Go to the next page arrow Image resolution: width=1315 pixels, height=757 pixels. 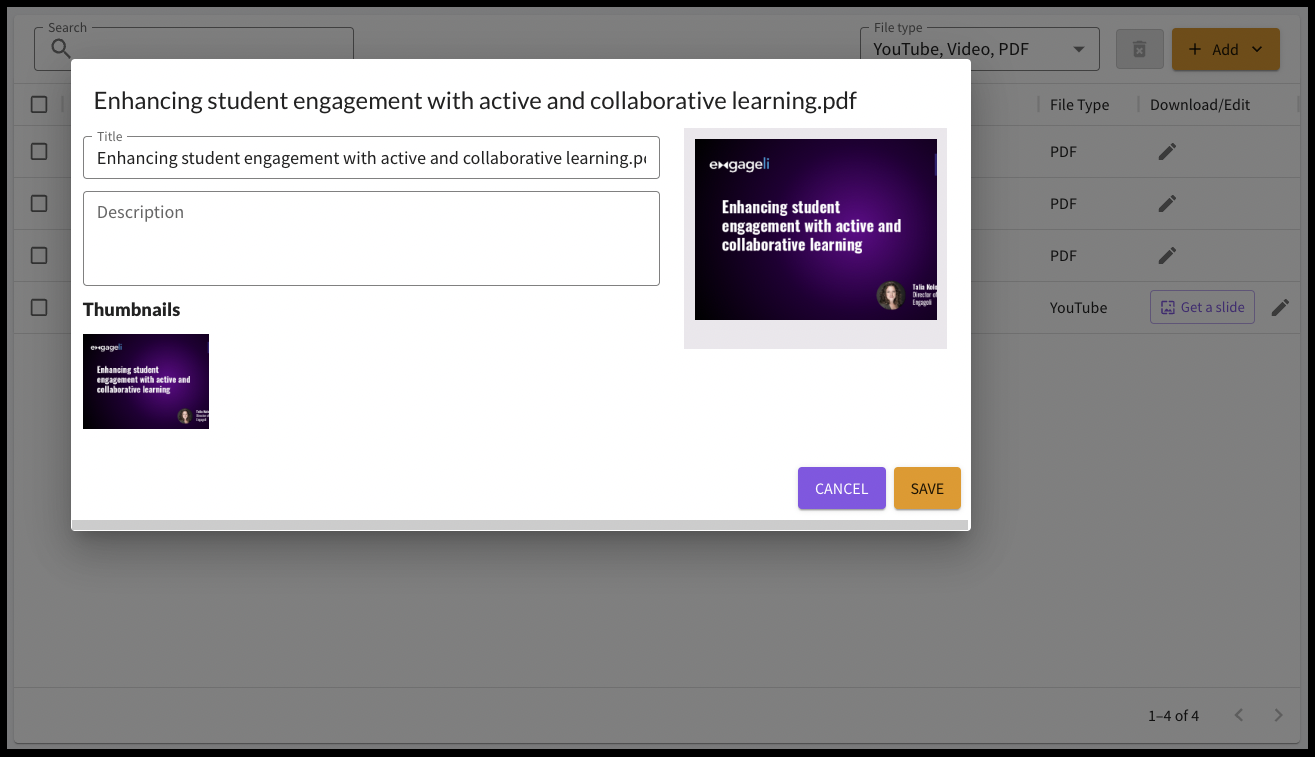(1278, 715)
